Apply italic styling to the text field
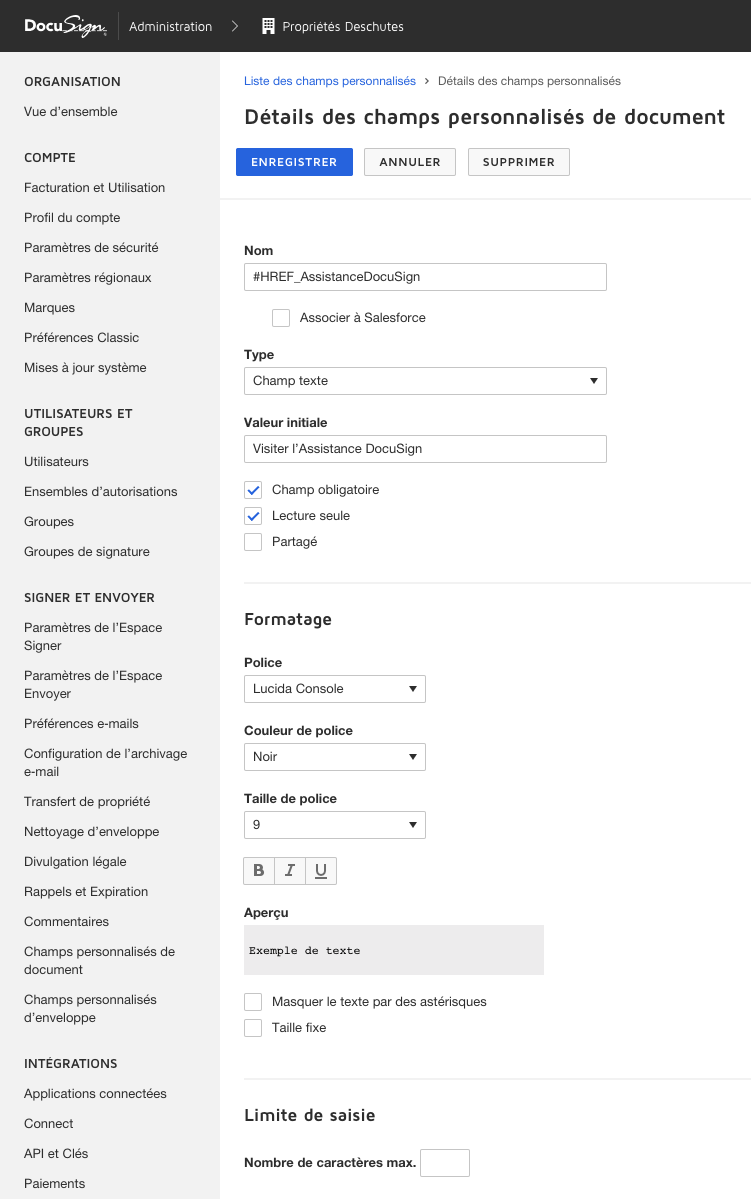Viewport: 751px width, 1199px height. pyautogui.click(x=289, y=870)
